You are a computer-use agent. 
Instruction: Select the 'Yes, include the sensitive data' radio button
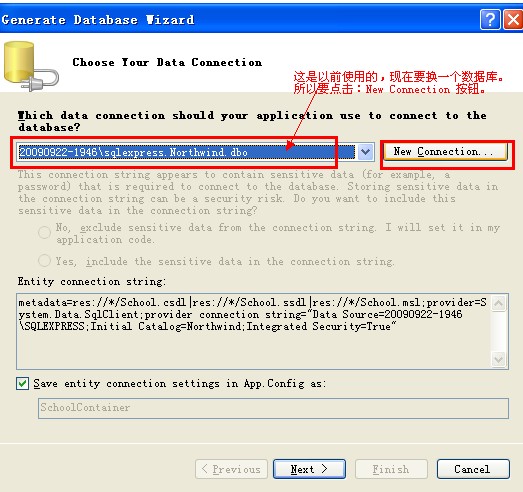(x=44, y=261)
